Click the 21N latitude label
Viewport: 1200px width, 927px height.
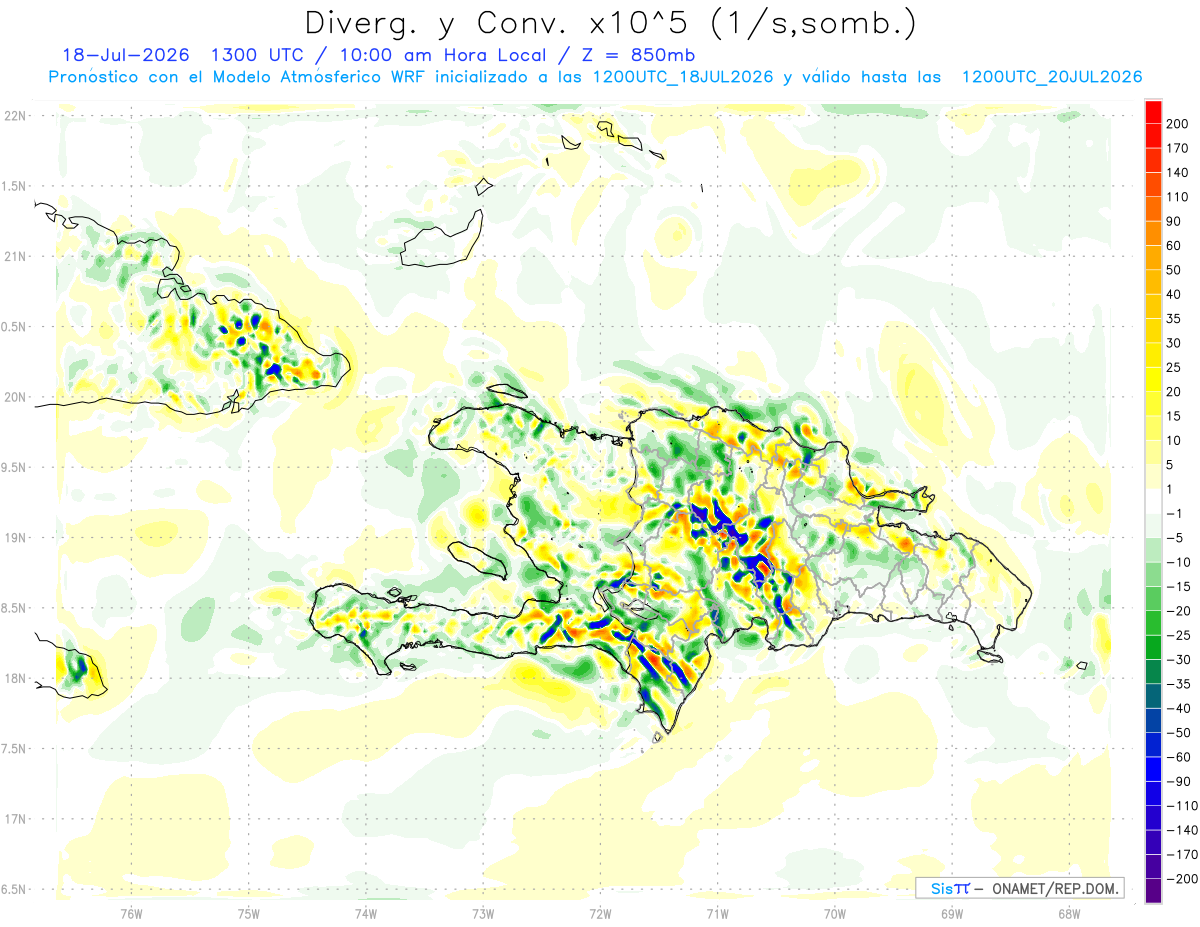14,256
